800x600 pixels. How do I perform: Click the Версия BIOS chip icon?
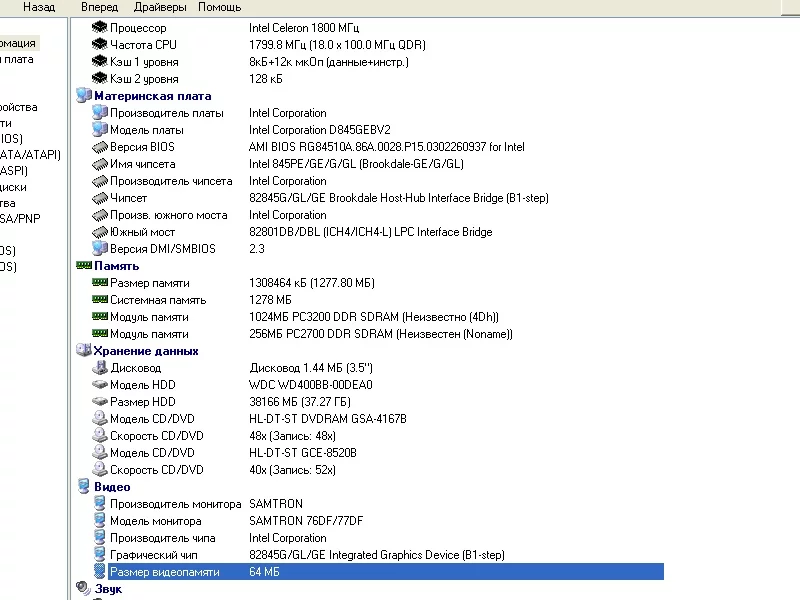99,147
